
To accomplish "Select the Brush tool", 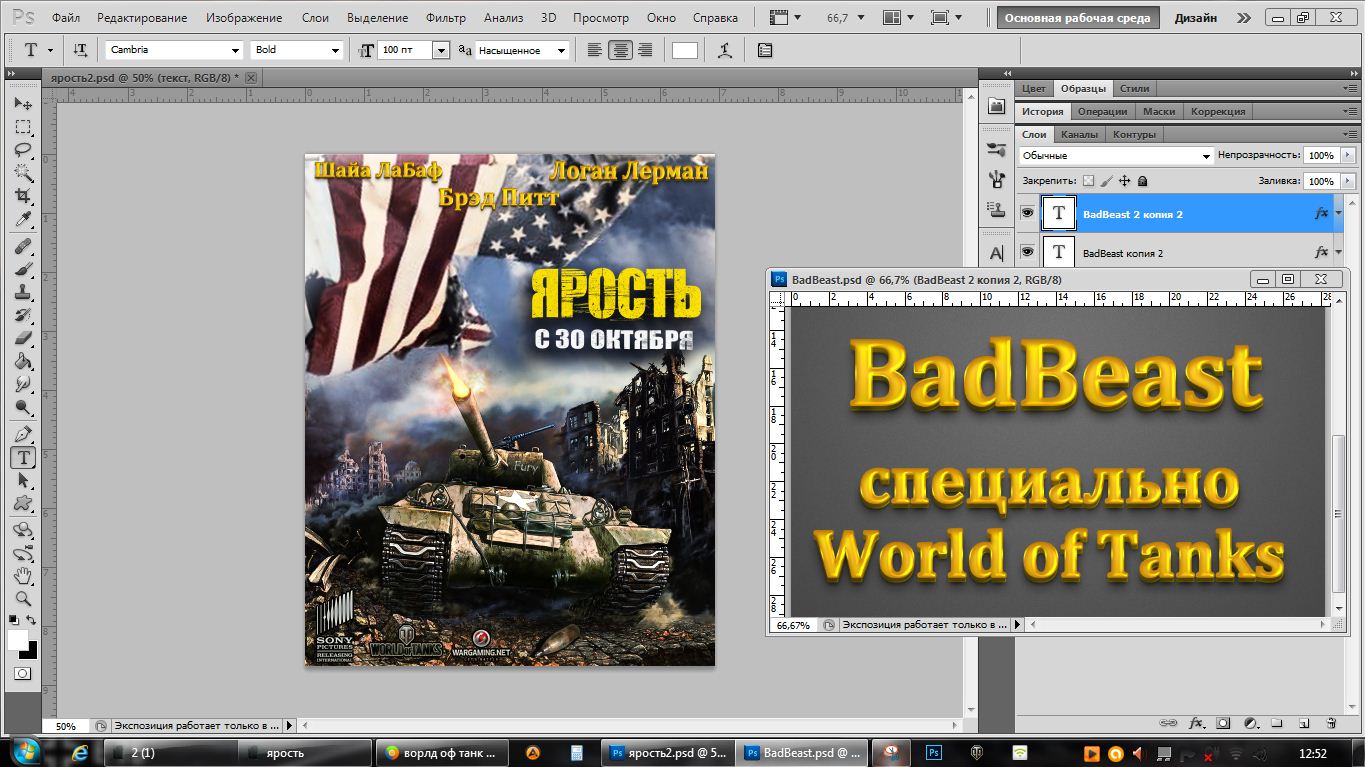I will 23,269.
